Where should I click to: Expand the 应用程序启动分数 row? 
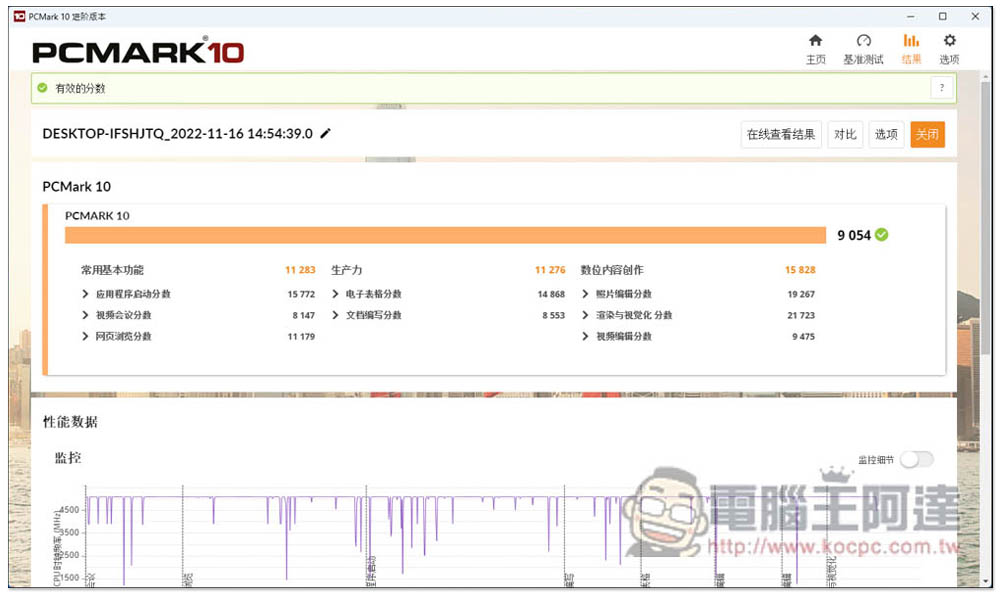pos(86,294)
